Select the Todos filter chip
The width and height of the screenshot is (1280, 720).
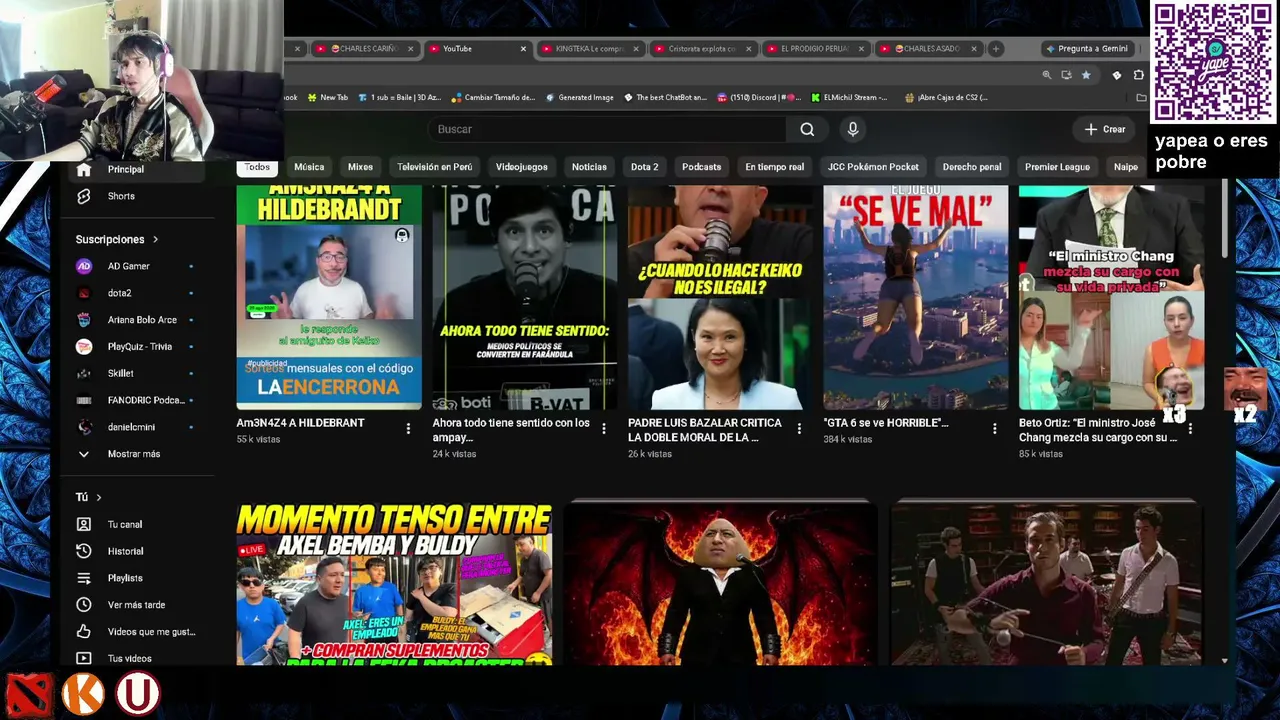[257, 167]
